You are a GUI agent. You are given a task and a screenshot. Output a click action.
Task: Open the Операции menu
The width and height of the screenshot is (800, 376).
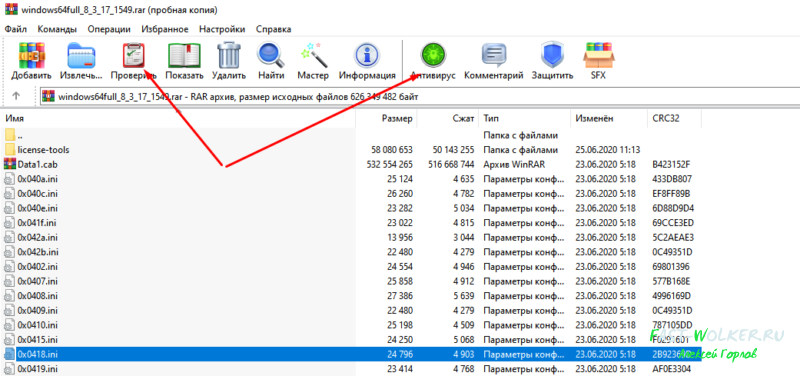point(109,29)
